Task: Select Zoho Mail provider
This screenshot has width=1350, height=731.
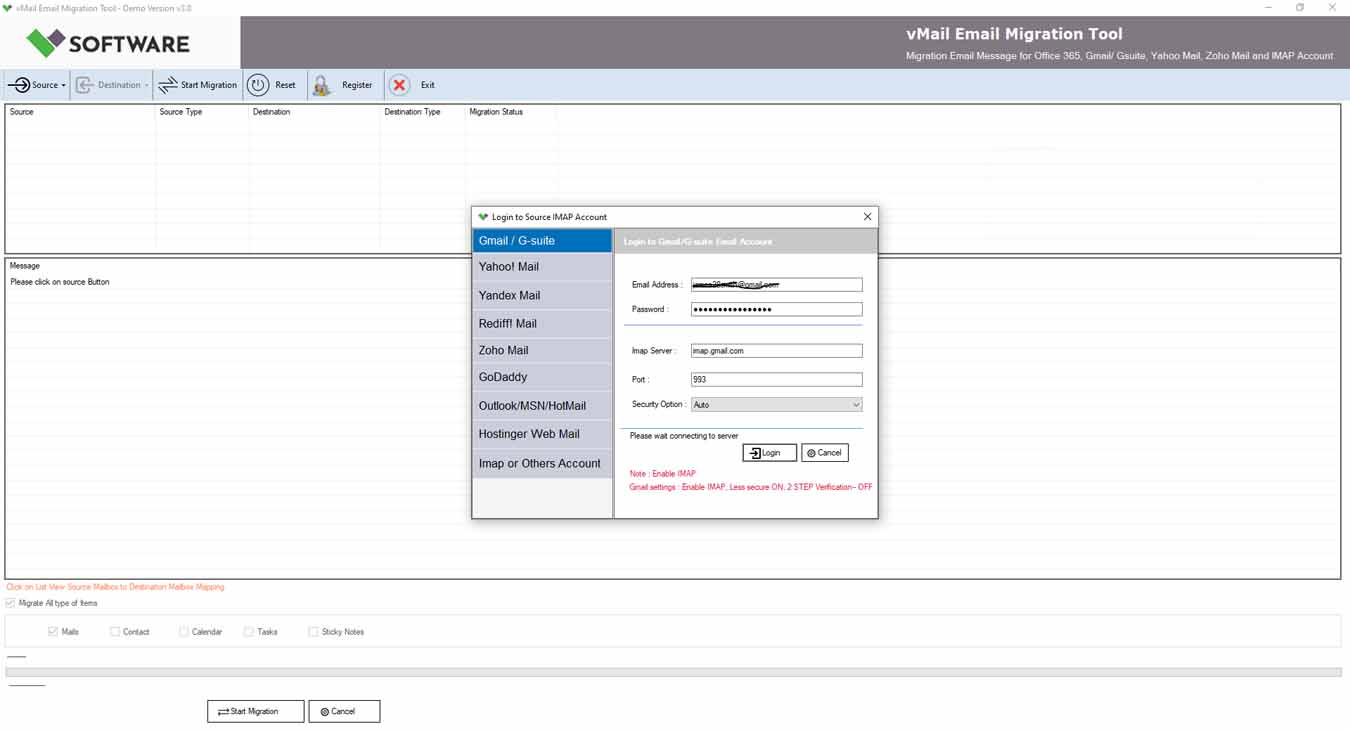Action: point(542,350)
